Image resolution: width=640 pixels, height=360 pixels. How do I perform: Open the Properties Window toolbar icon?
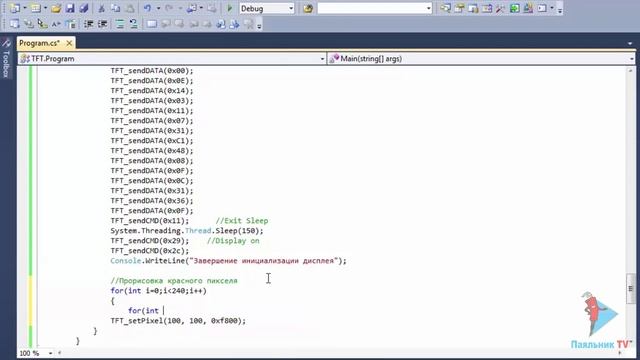pos(459,8)
